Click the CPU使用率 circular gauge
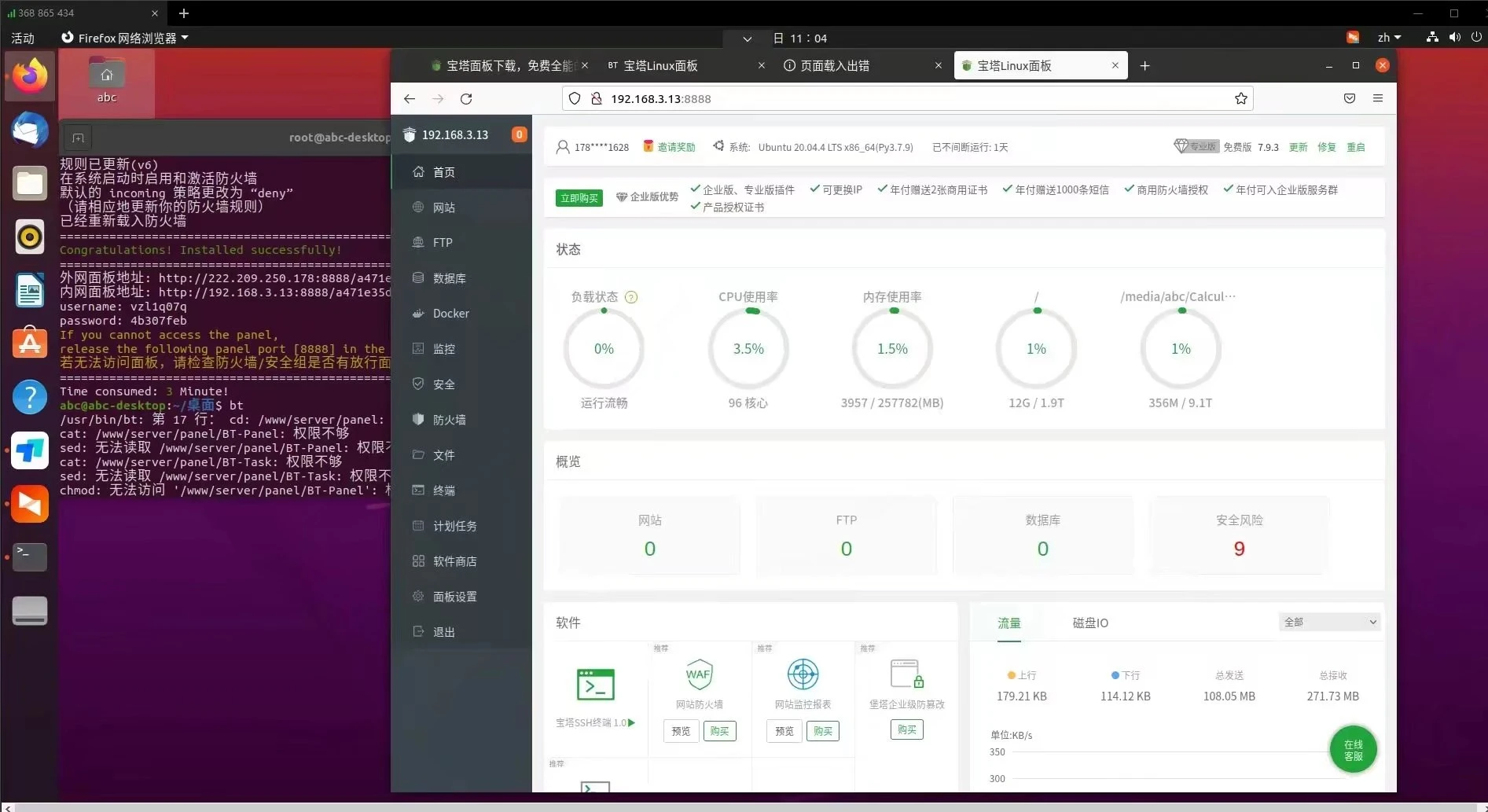Viewport: 1488px width, 812px height. pyautogui.click(x=748, y=349)
